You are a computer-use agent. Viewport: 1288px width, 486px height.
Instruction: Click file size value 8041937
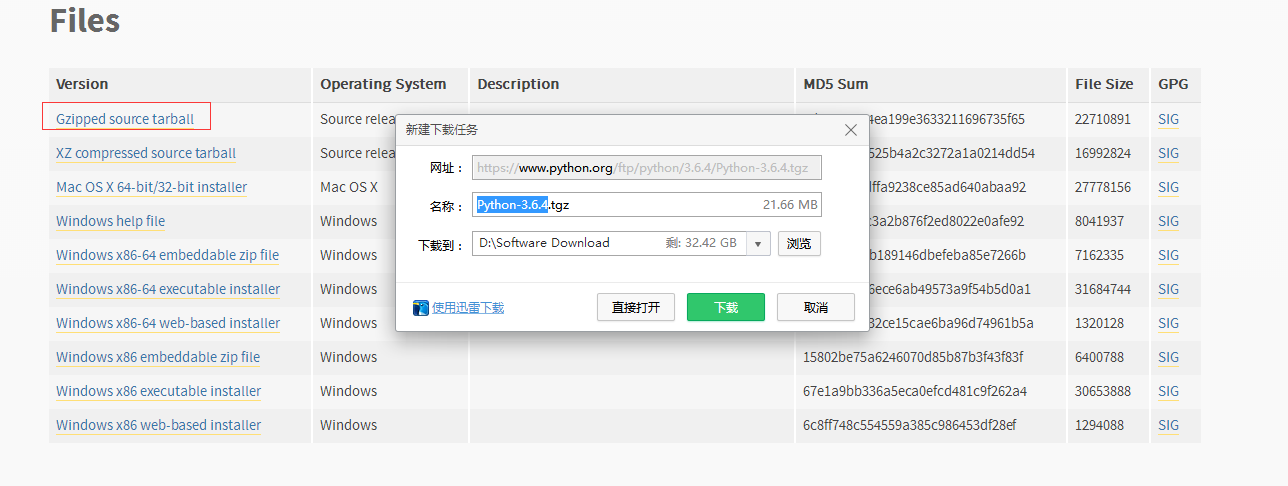[x=1099, y=221]
